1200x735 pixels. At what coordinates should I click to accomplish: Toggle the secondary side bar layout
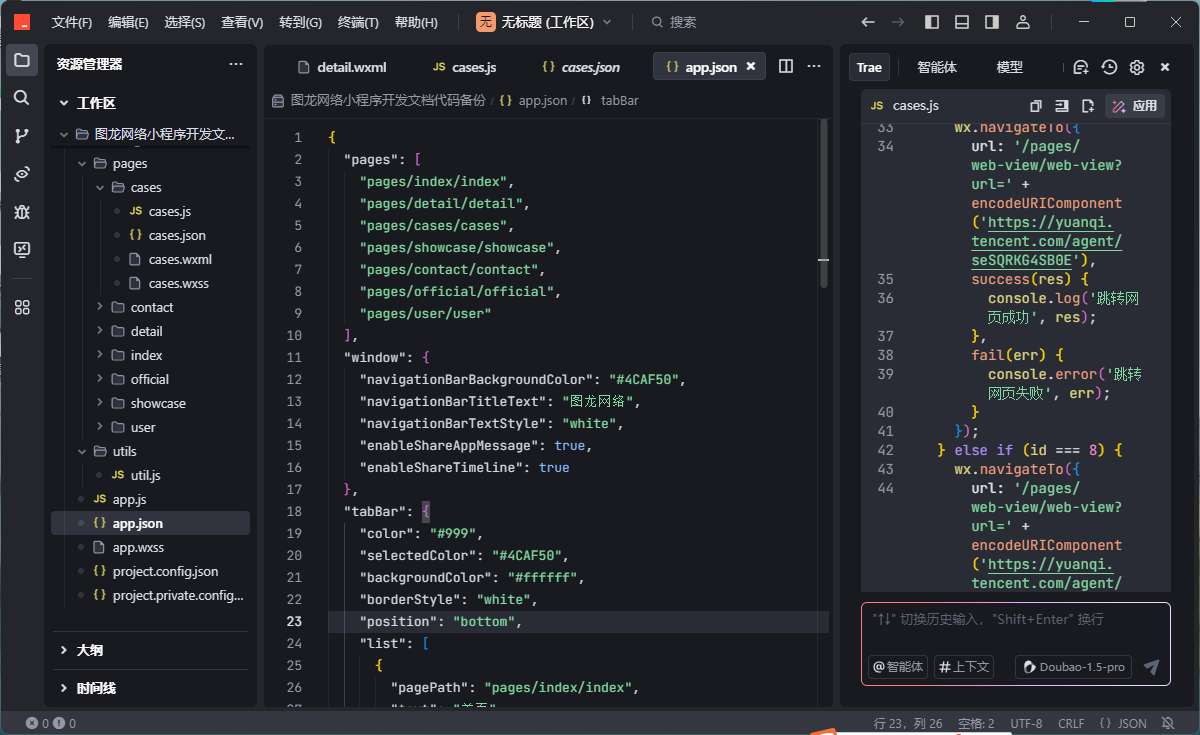pyautogui.click(x=992, y=22)
